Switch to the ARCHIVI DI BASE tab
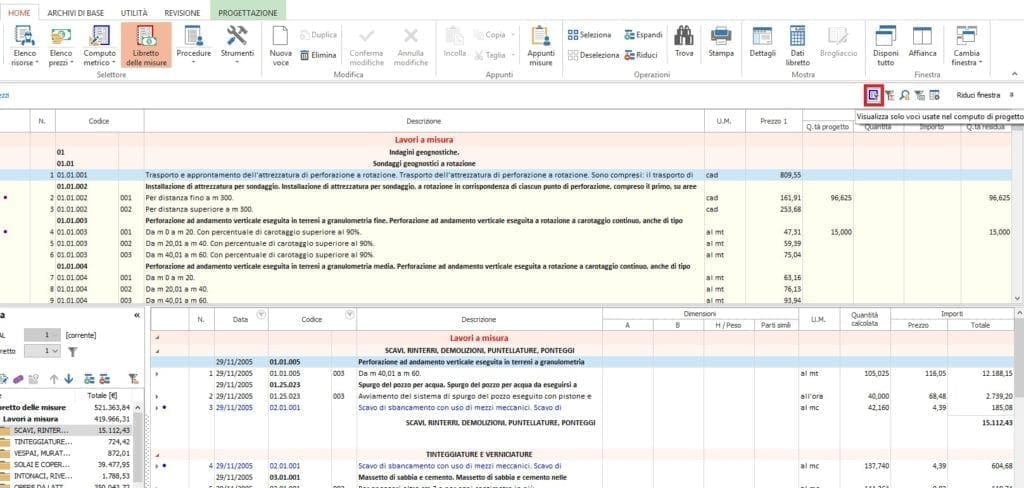This screenshot has width=1024, height=488. (x=76, y=12)
